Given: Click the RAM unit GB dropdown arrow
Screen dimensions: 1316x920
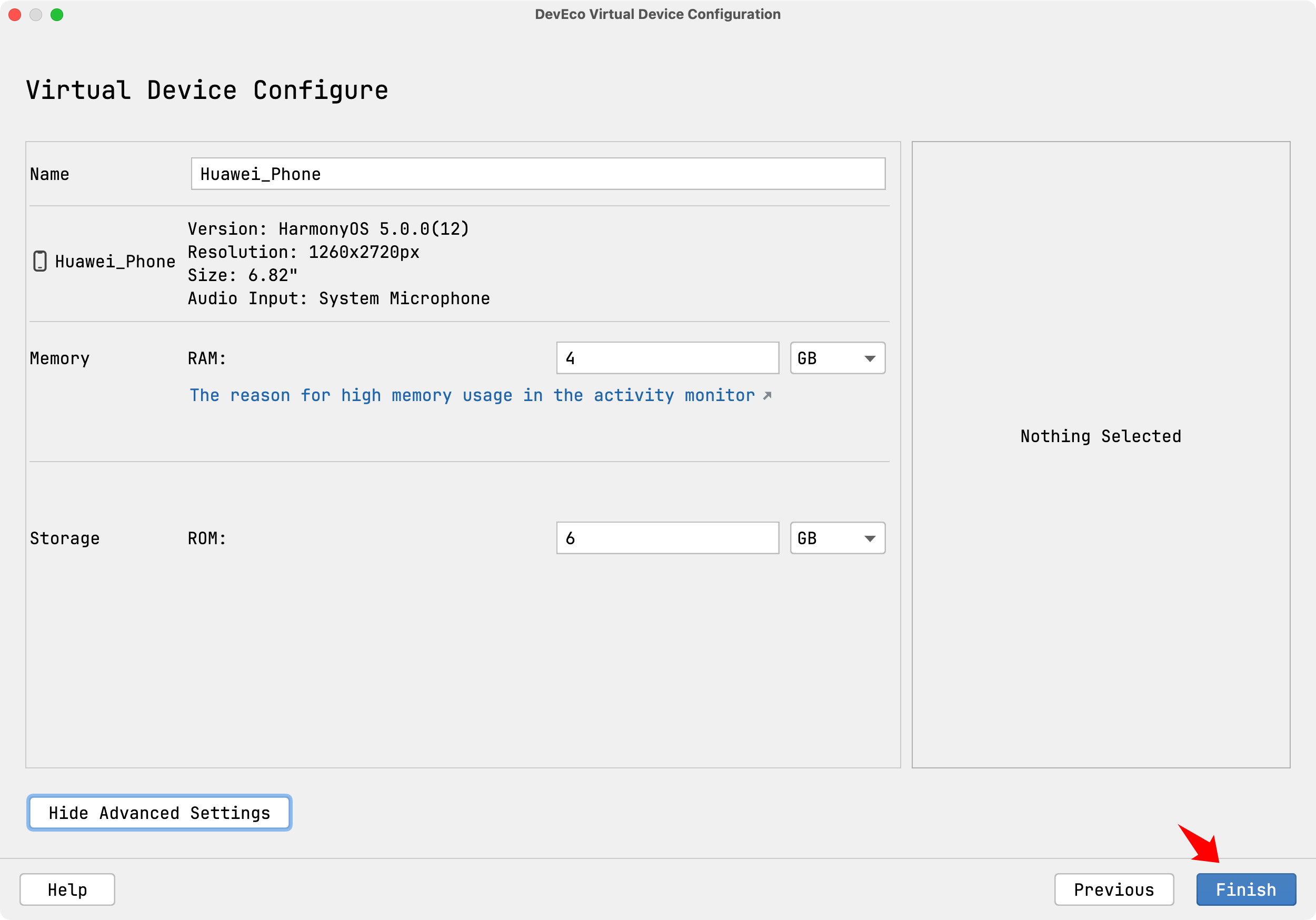Looking at the screenshot, I should tap(867, 358).
